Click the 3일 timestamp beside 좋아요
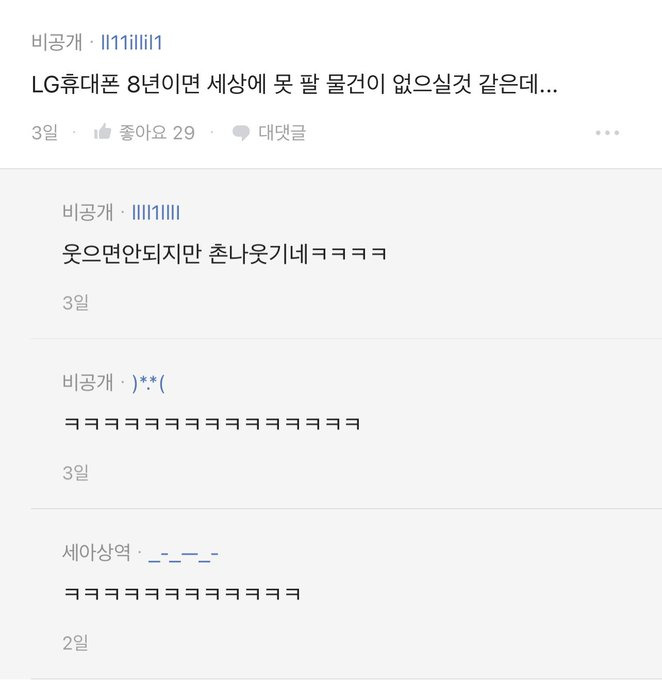Image resolution: width=662 pixels, height=680 pixels. (44, 133)
